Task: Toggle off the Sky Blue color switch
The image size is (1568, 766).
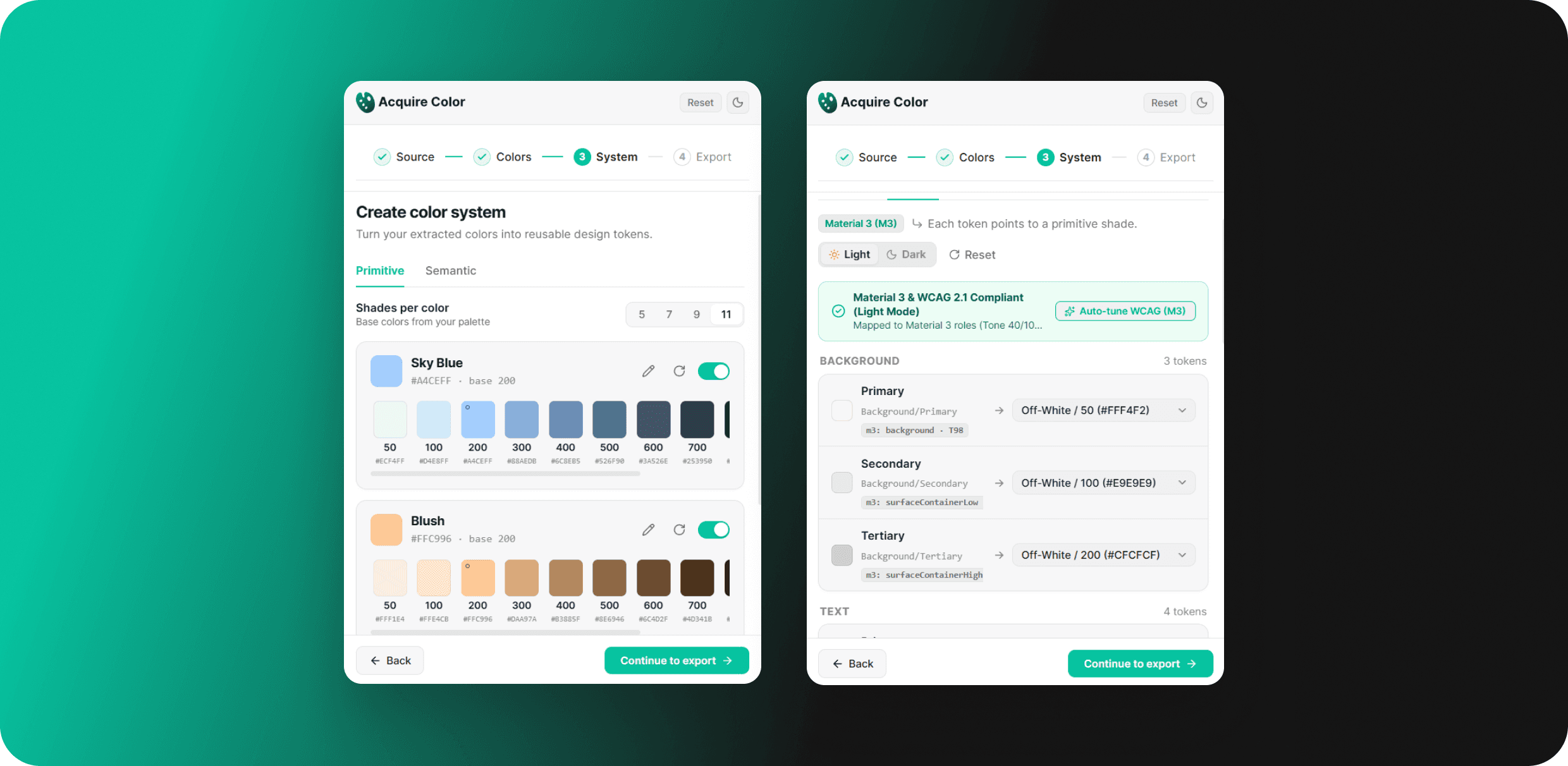Action: (714, 371)
